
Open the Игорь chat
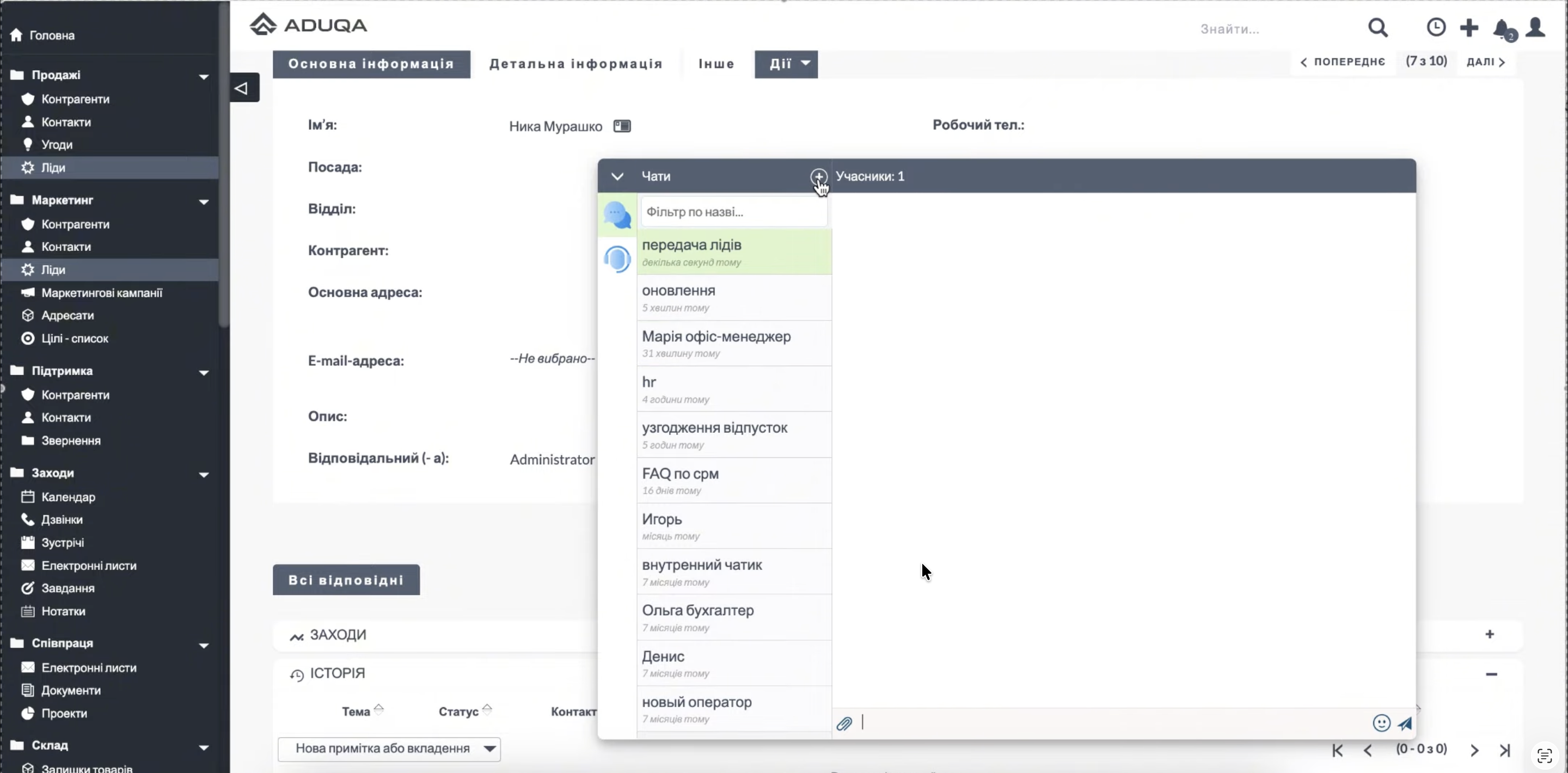734,526
